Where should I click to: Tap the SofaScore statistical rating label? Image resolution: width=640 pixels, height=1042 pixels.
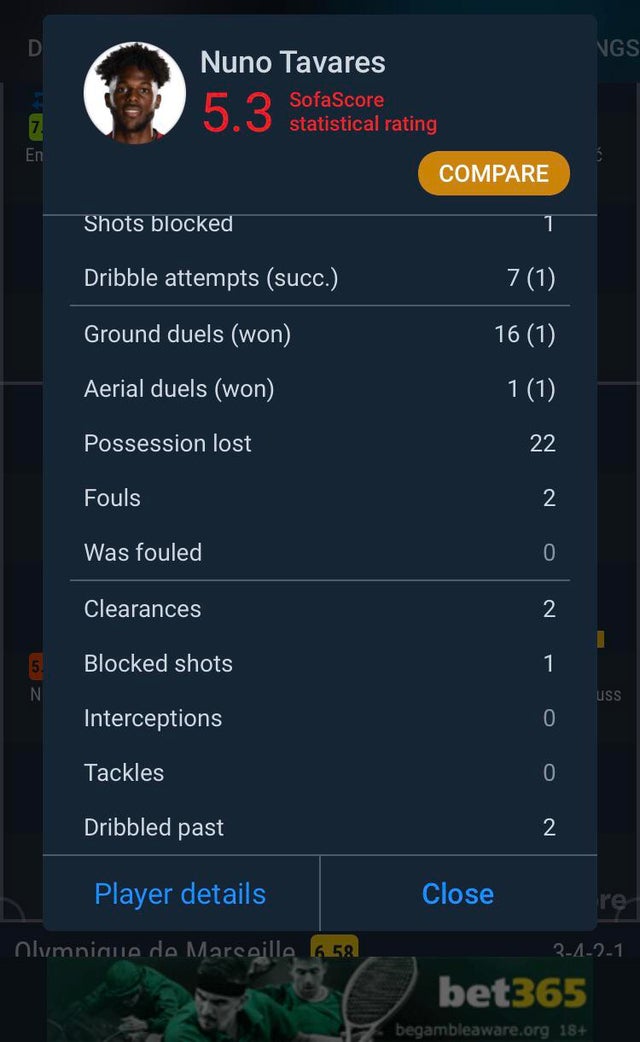coord(363,112)
